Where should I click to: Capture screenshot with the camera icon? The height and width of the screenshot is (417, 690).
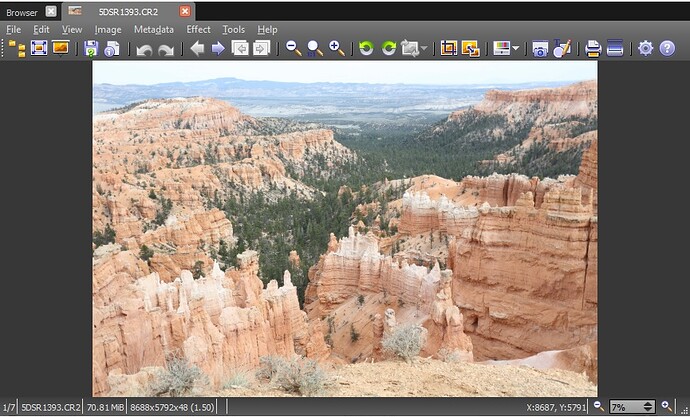click(x=540, y=48)
